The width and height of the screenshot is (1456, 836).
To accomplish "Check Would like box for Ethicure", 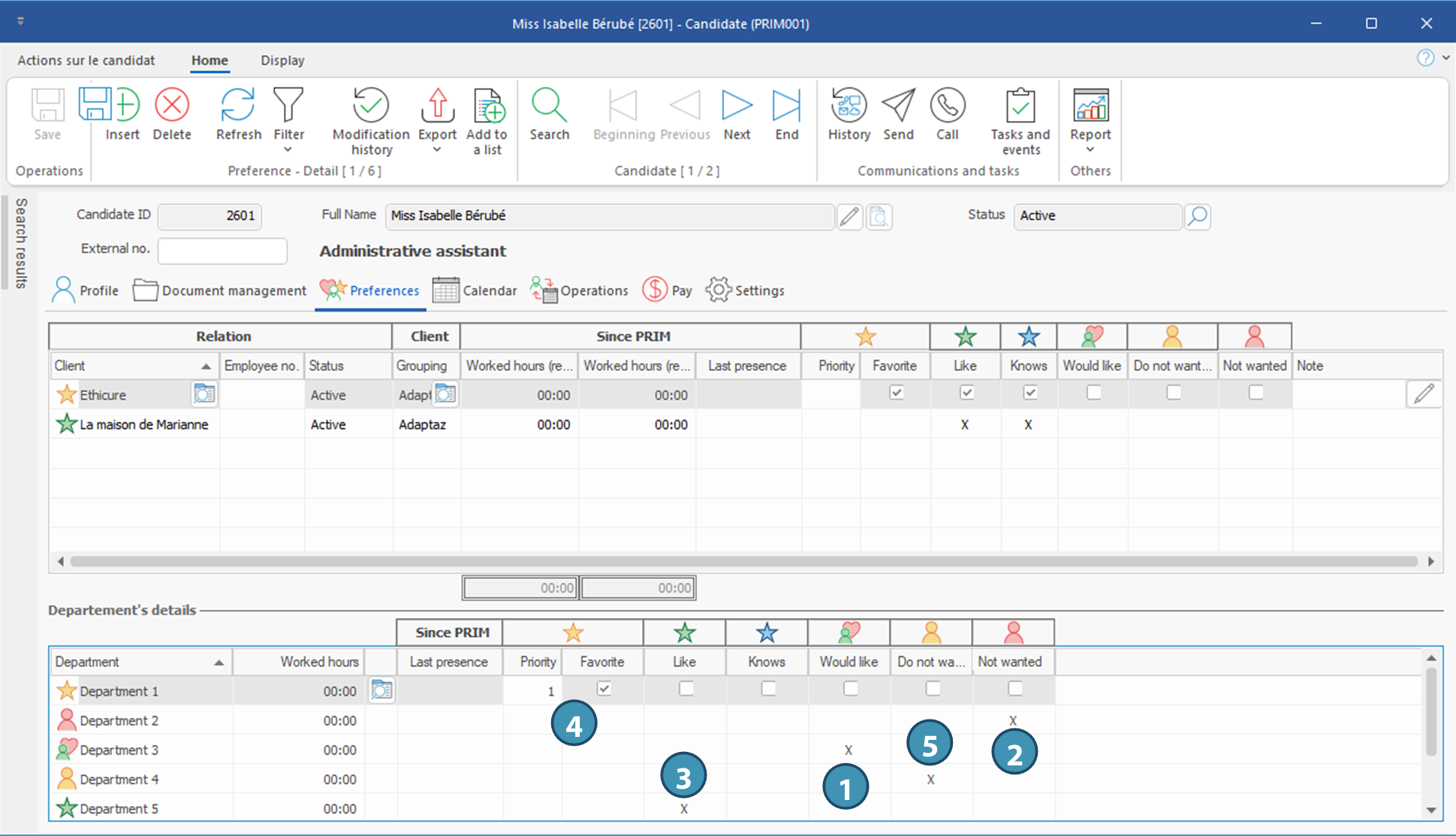I will 1093,393.
